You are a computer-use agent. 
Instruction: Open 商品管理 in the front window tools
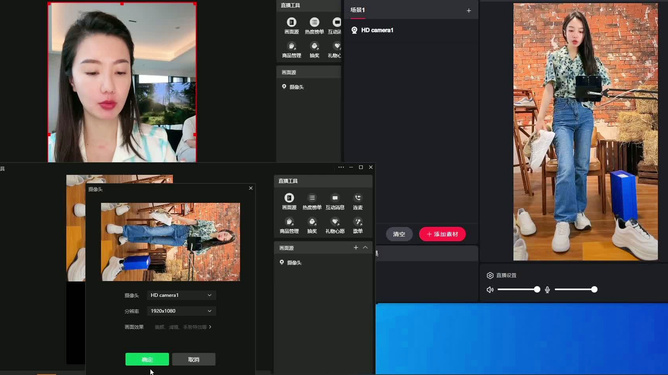point(289,225)
